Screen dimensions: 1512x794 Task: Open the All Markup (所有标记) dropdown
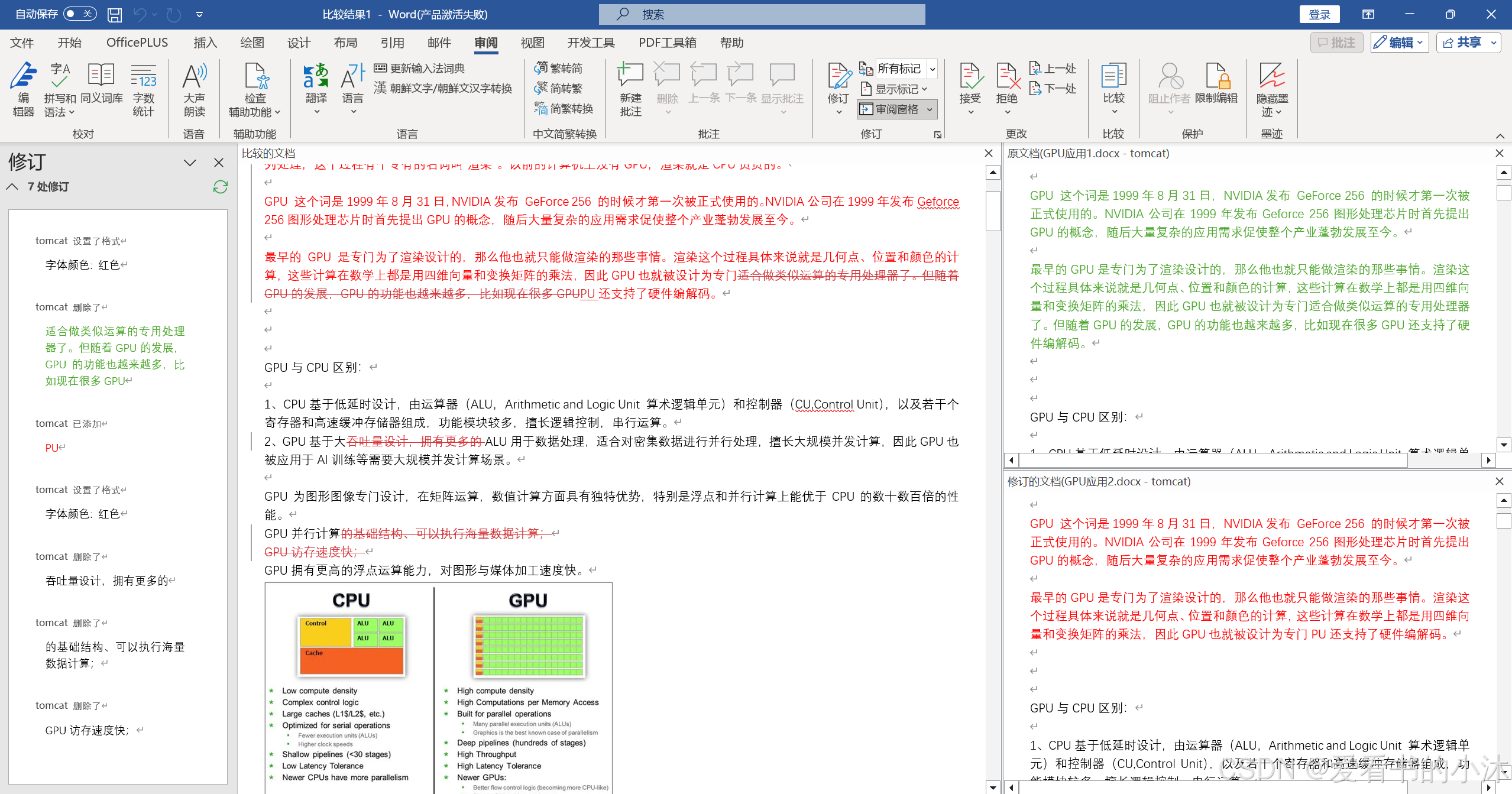932,69
